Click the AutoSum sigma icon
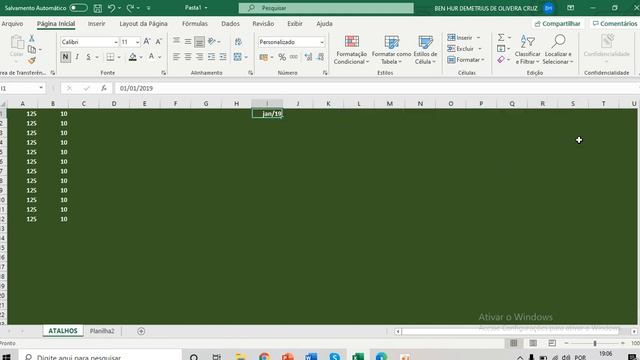This screenshot has width=640, height=360. pos(501,37)
